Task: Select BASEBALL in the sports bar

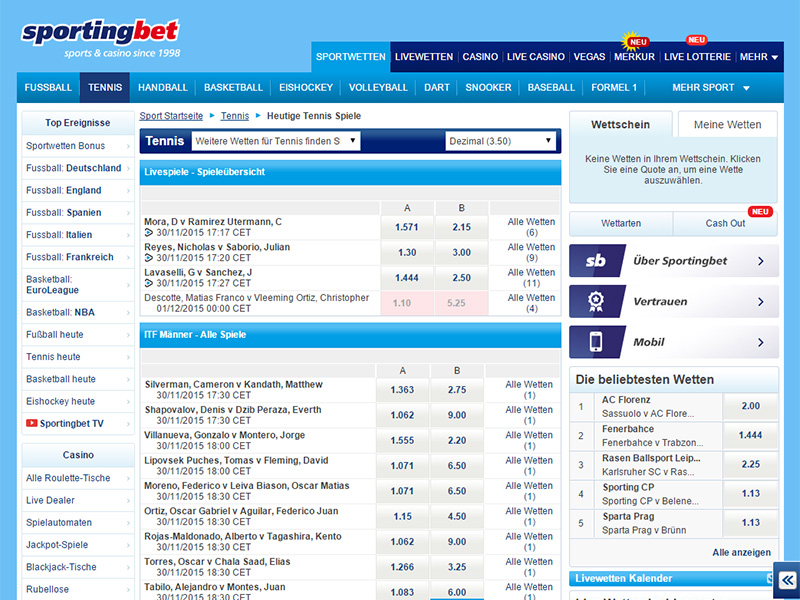Action: (x=551, y=88)
